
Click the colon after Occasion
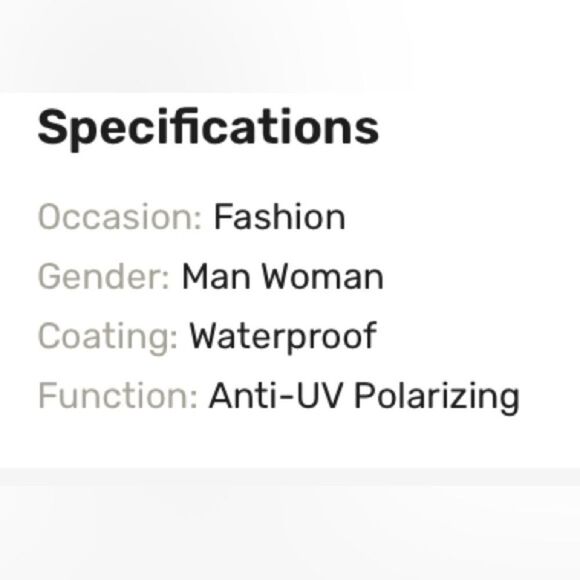pyautogui.click(x=198, y=220)
